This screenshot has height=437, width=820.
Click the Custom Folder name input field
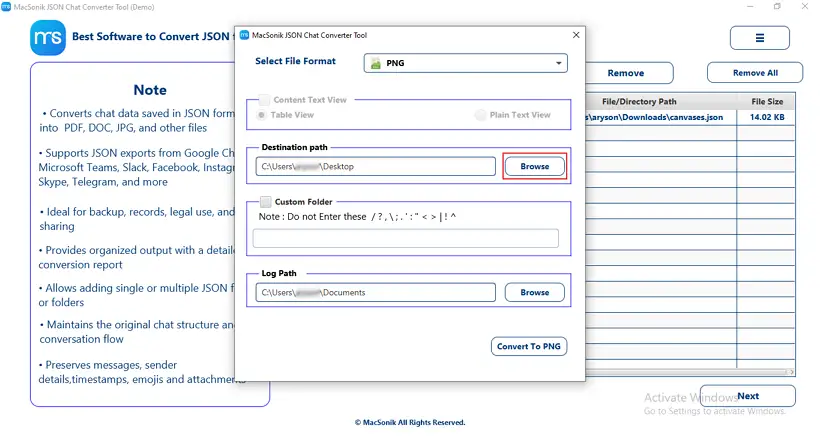pos(405,238)
